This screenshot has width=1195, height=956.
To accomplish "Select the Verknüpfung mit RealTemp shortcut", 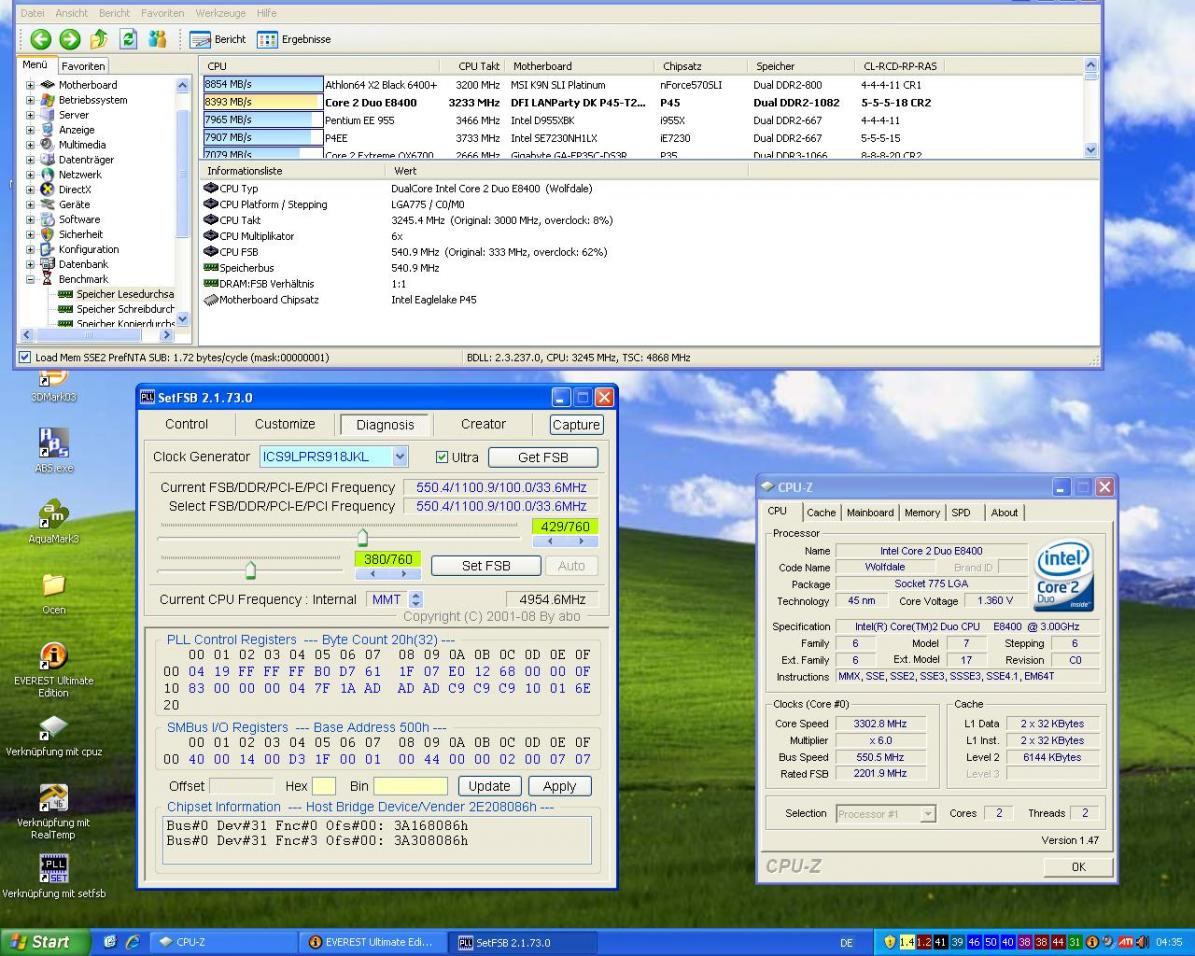I will pyautogui.click(x=53, y=811).
